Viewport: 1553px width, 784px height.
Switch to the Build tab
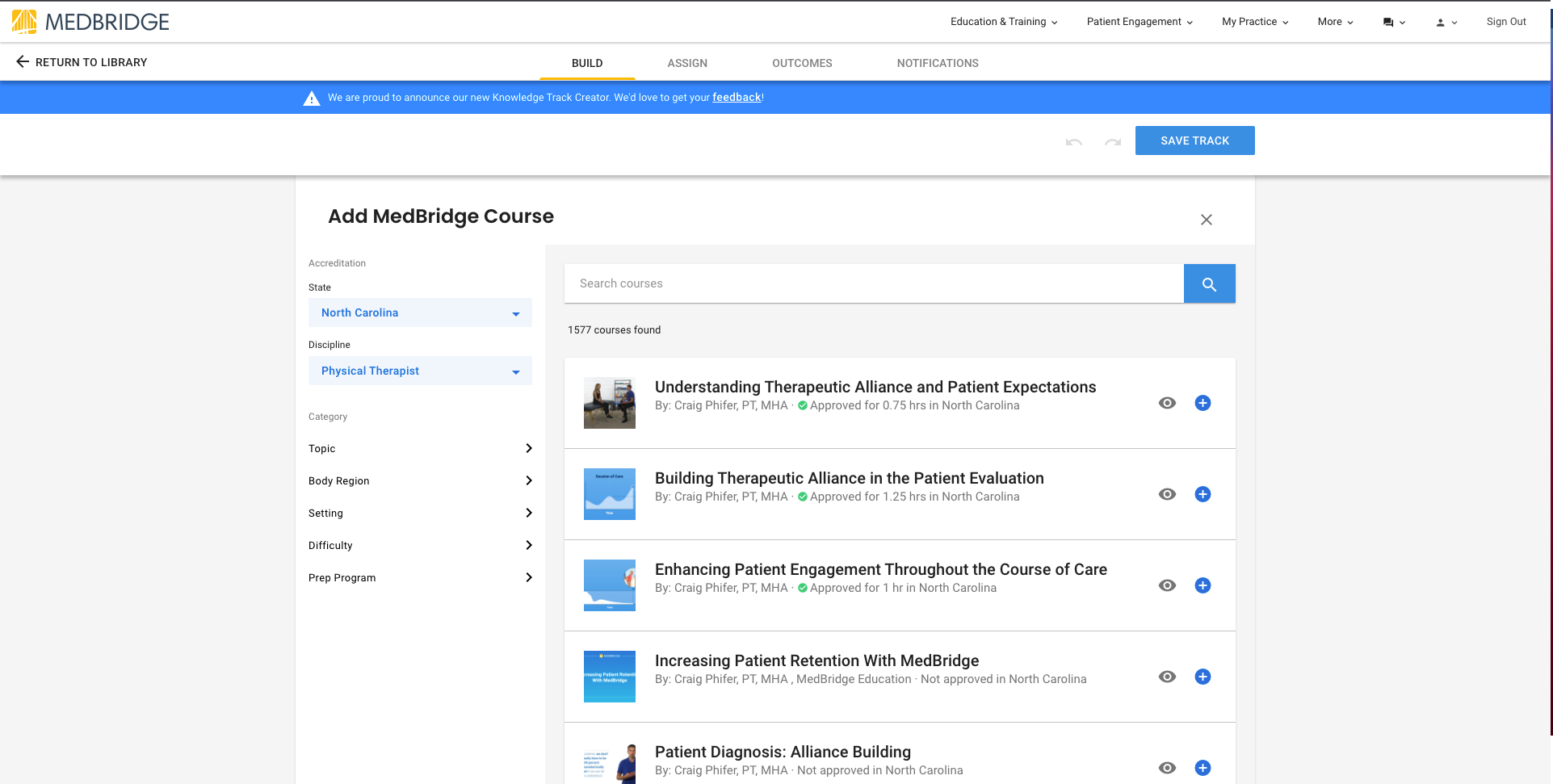[x=587, y=63]
